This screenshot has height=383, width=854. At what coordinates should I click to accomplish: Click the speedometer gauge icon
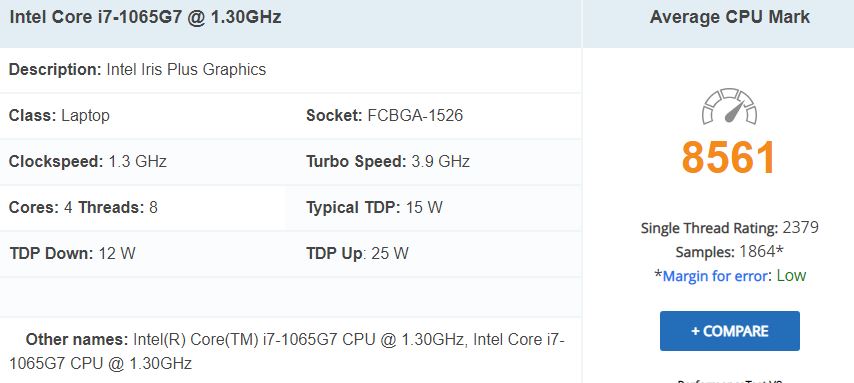729,107
